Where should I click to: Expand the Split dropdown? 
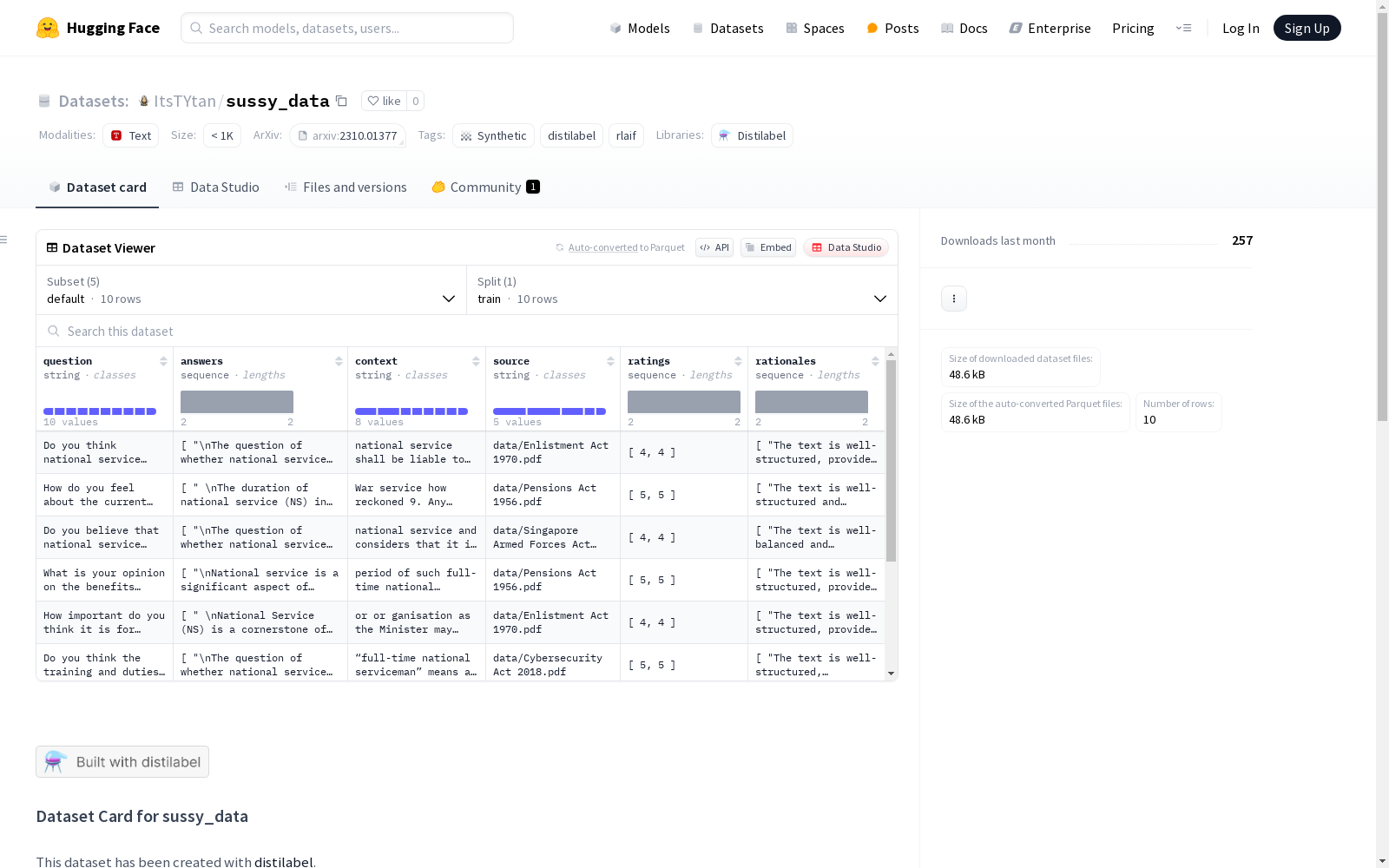[682, 290]
